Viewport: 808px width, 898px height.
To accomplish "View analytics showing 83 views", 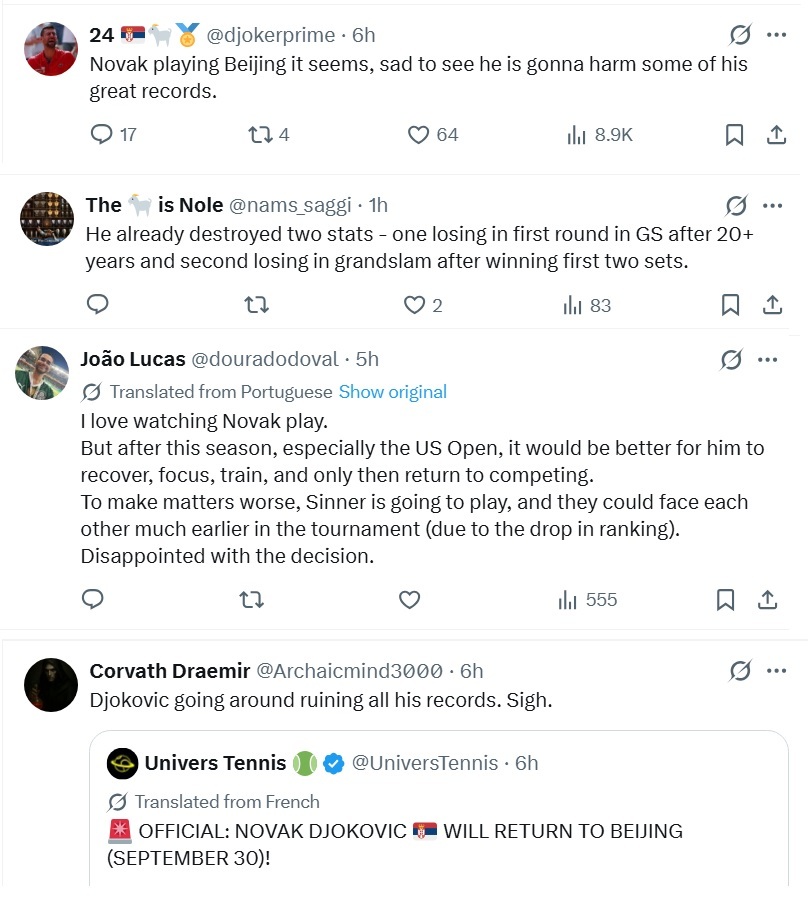I will tap(587, 305).
